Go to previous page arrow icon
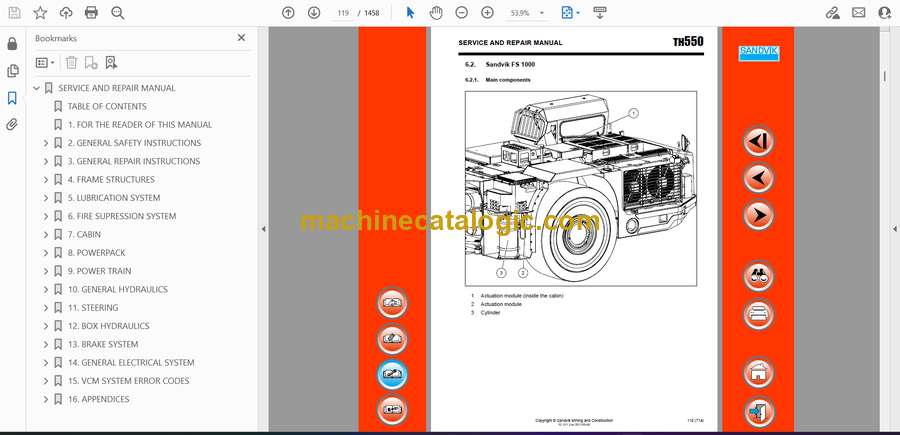Image resolution: width=900 pixels, height=435 pixels. click(x=288, y=13)
